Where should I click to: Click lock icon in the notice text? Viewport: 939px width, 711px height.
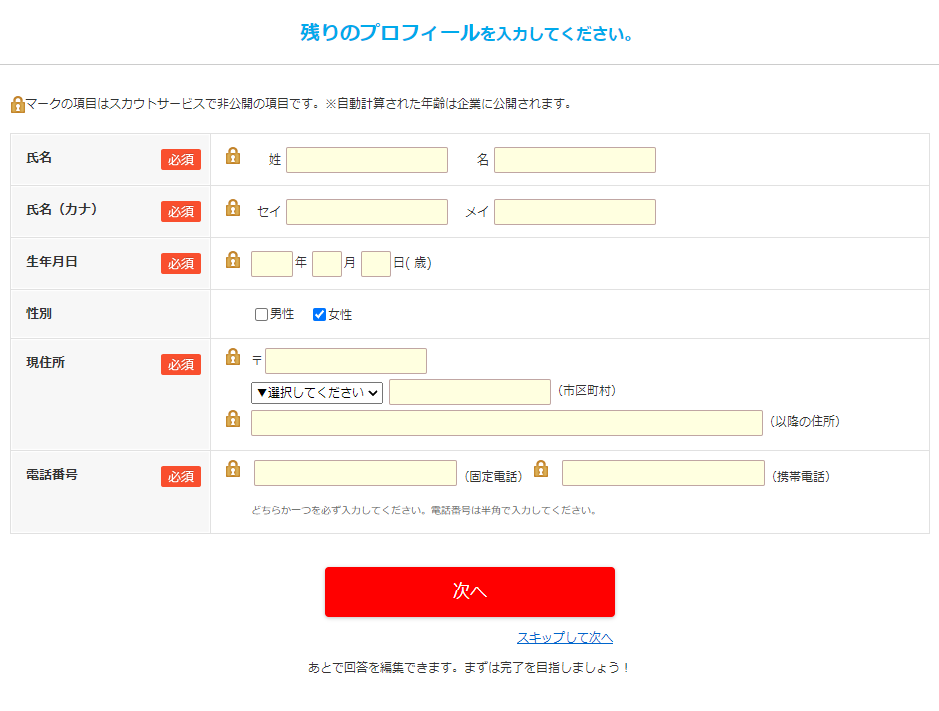17,105
